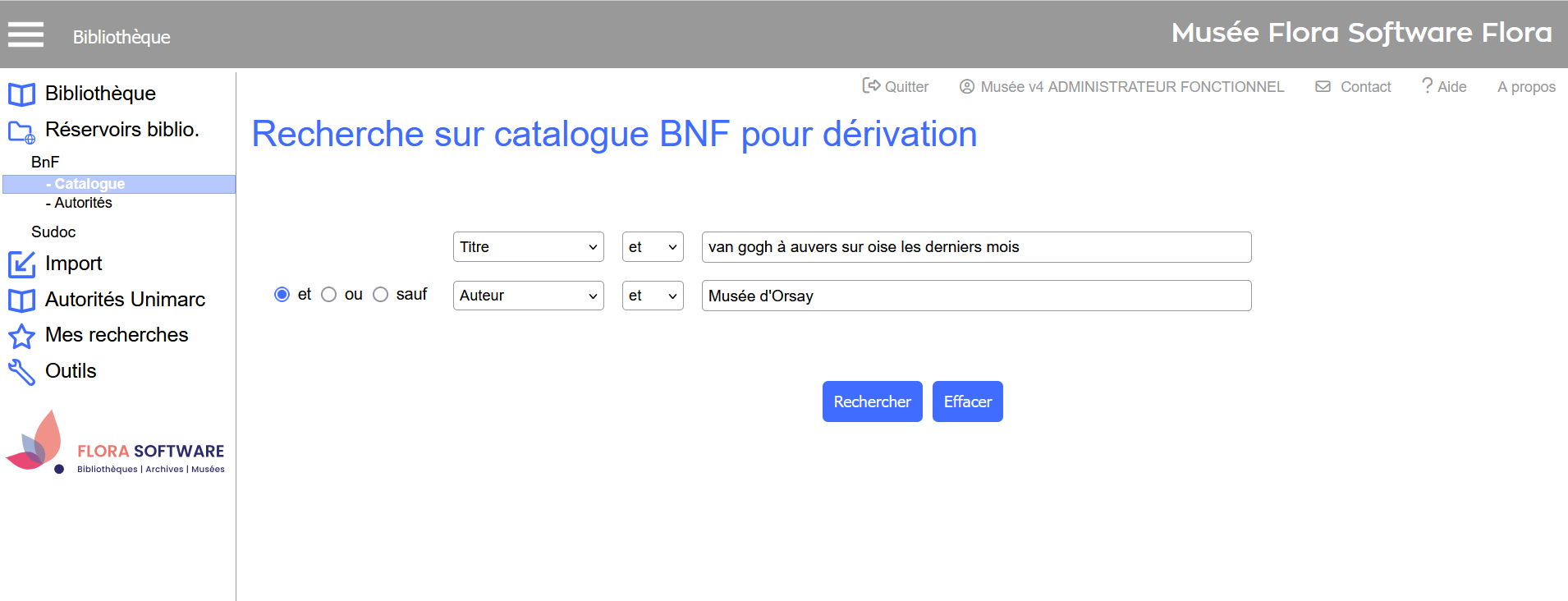The width and height of the screenshot is (1568, 601).
Task: Click the Mes recherches star icon
Action: (21, 336)
